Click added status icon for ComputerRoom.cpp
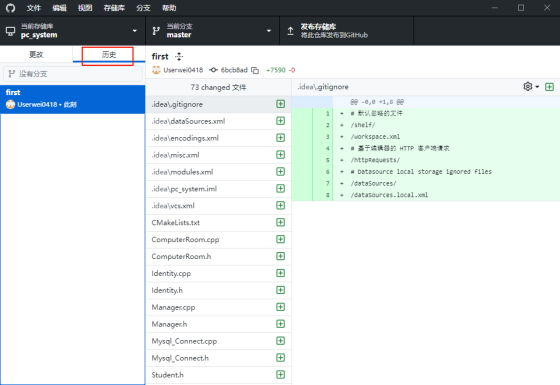Screen dimensions: 560x385 coord(281,239)
